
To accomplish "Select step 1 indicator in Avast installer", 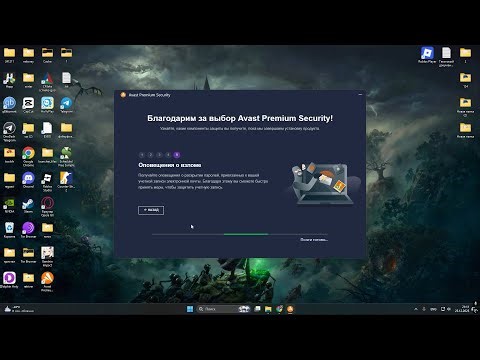I will click(x=142, y=155).
